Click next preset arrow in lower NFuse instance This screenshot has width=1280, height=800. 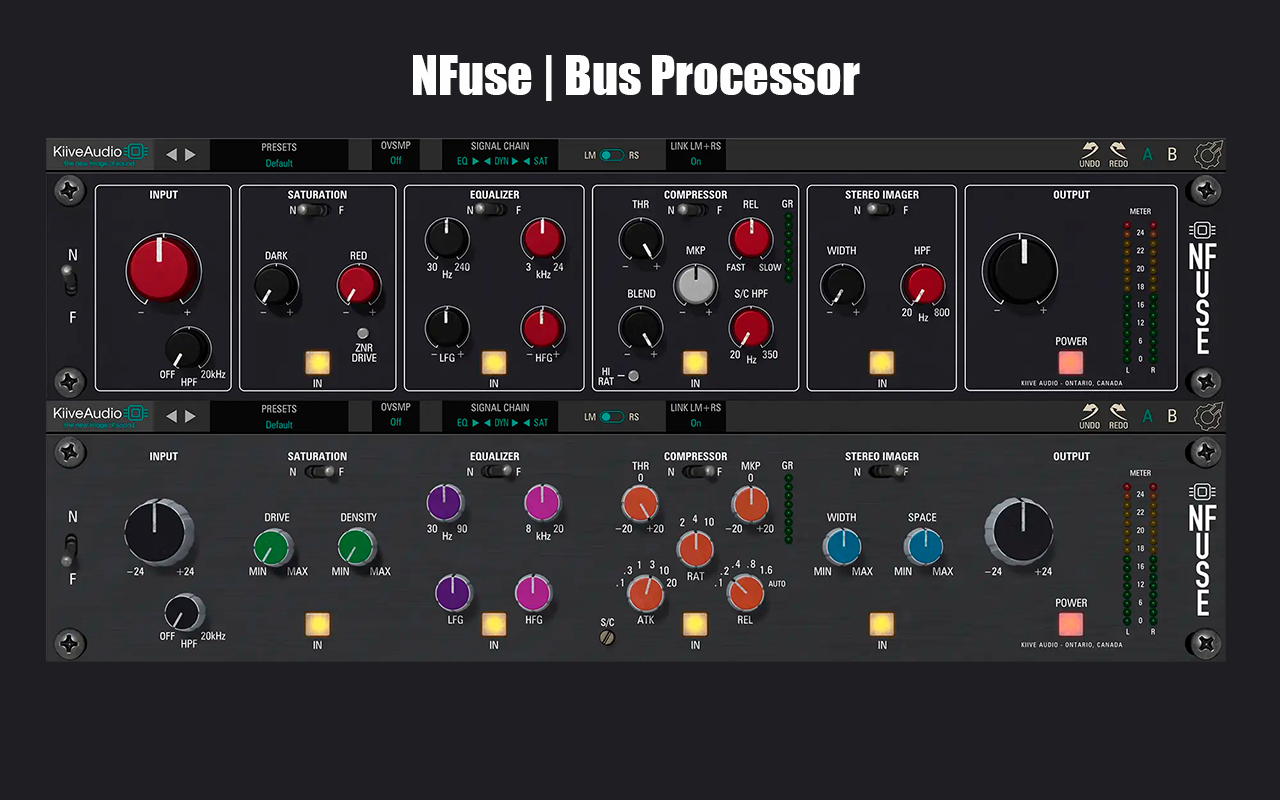190,416
